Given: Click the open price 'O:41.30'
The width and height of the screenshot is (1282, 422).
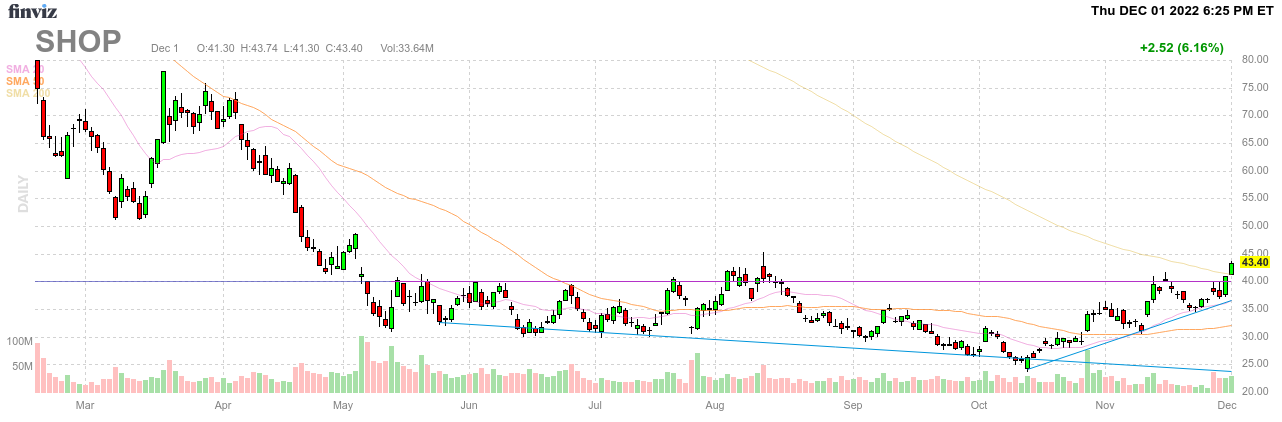Looking at the screenshot, I should (215, 48).
